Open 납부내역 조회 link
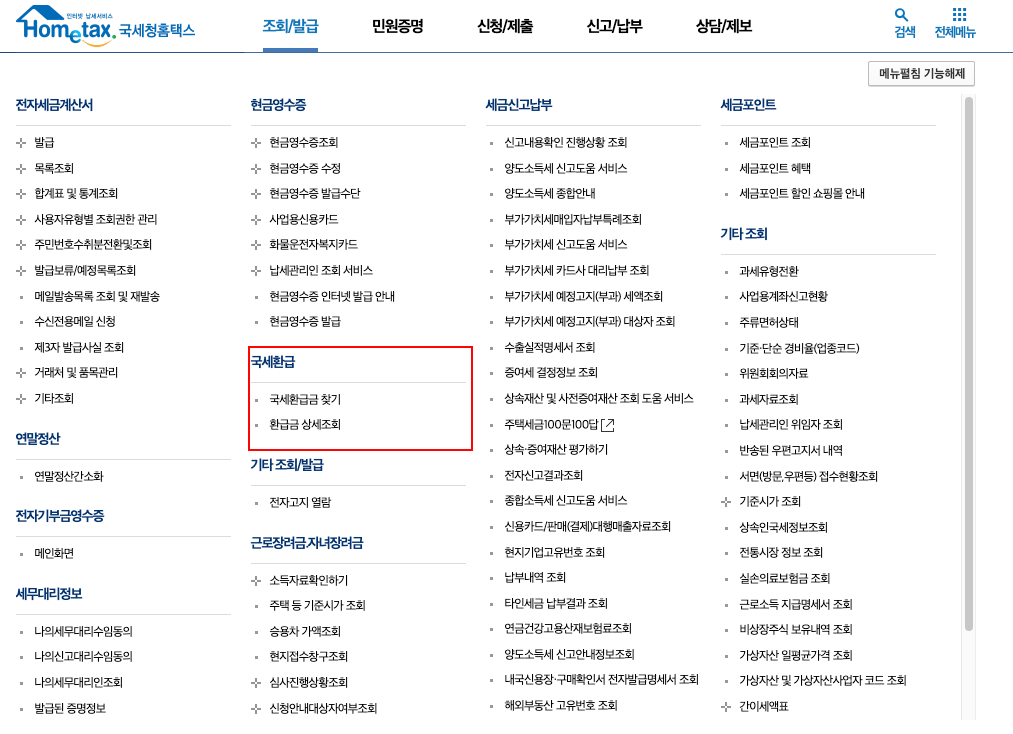Image resolution: width=1013 pixels, height=734 pixels. tap(535, 578)
